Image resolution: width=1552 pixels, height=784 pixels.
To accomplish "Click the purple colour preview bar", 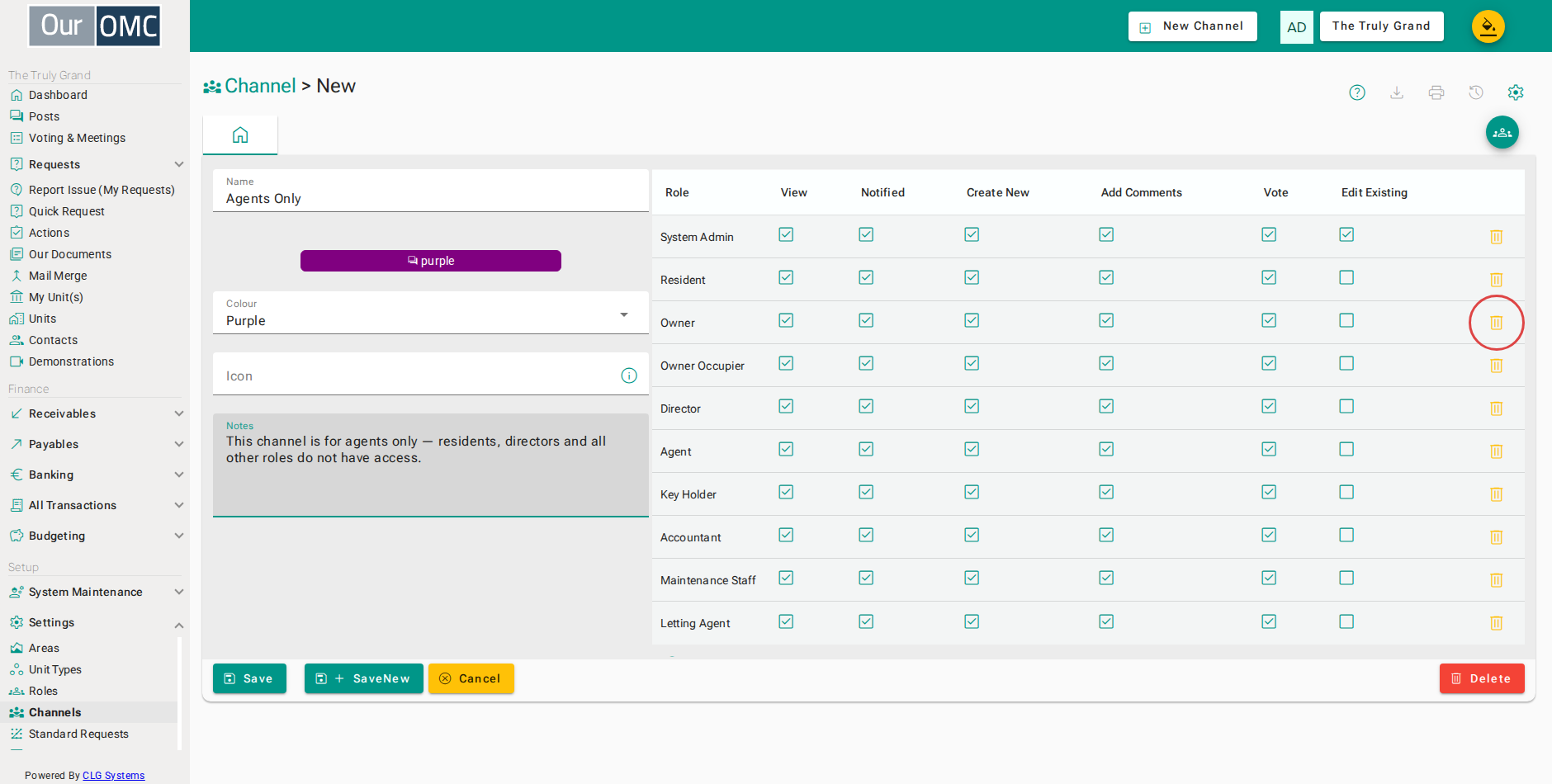I will tap(431, 261).
